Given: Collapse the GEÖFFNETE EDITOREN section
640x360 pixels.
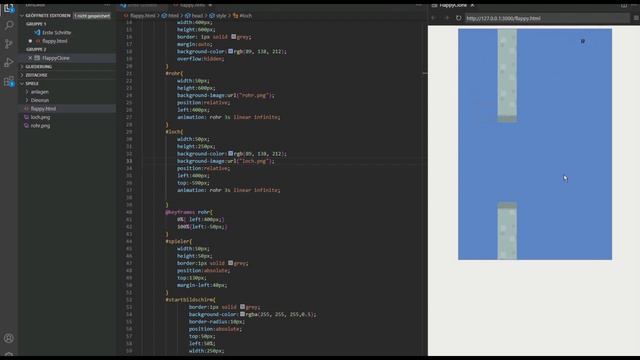Looking at the screenshot, I should point(22,16).
